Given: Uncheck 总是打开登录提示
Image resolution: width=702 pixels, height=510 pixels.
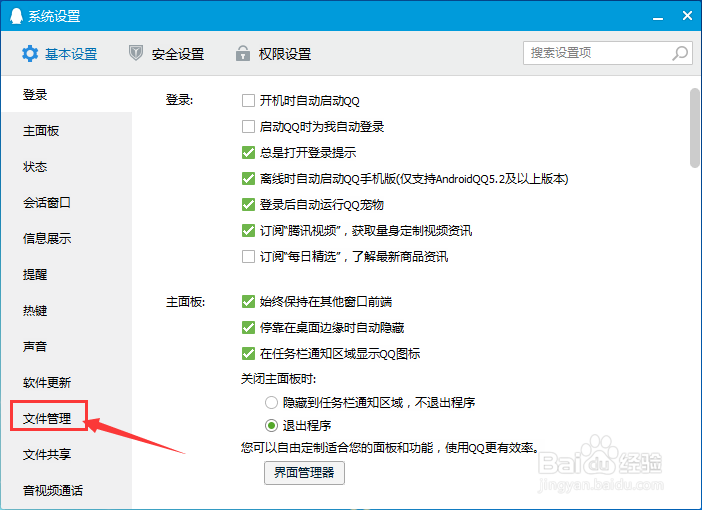Looking at the screenshot, I should pos(248,152).
